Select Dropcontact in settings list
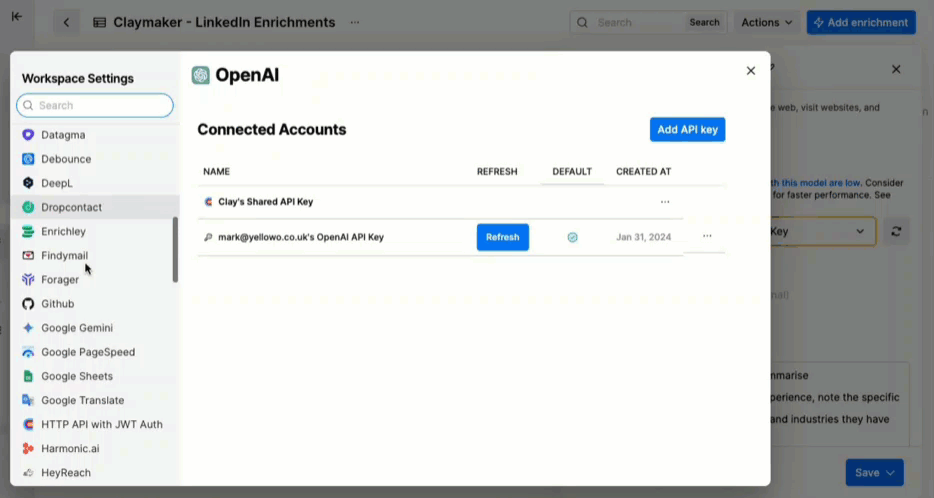Viewport: 934px width, 498px height. (x=95, y=207)
